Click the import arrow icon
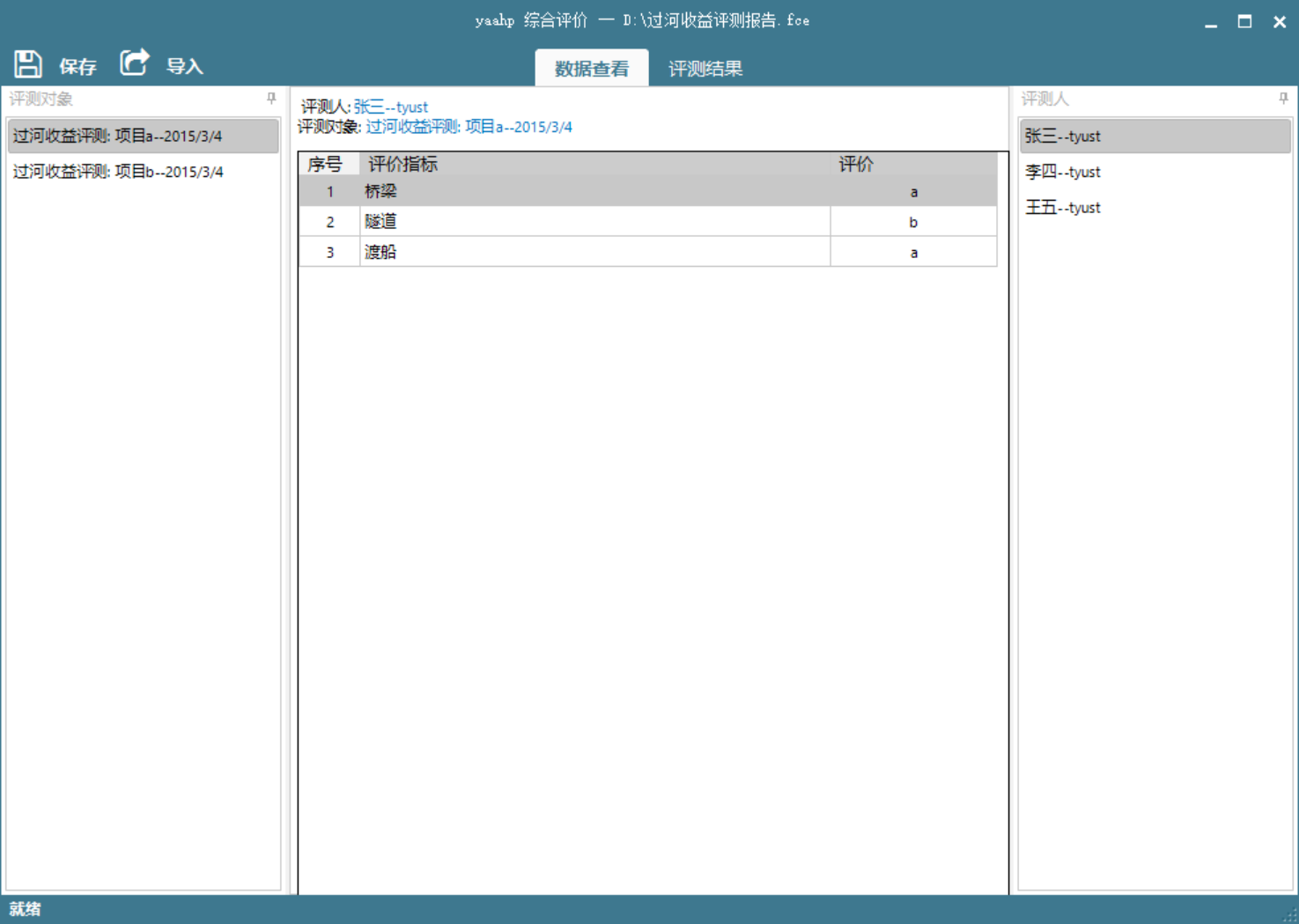 click(x=135, y=63)
